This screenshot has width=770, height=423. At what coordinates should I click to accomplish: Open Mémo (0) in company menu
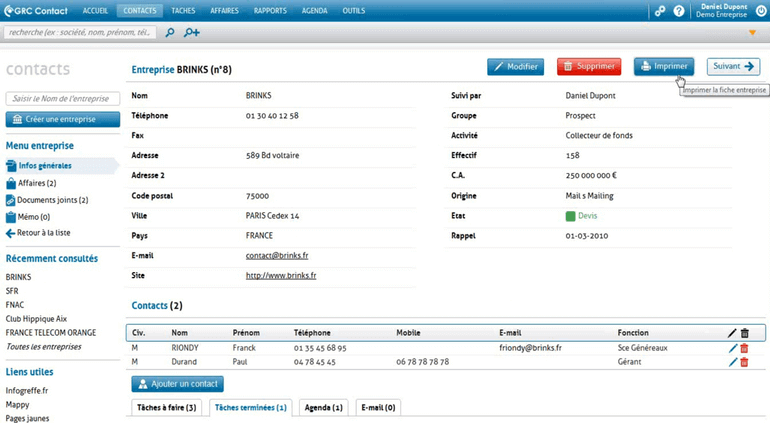(28, 217)
